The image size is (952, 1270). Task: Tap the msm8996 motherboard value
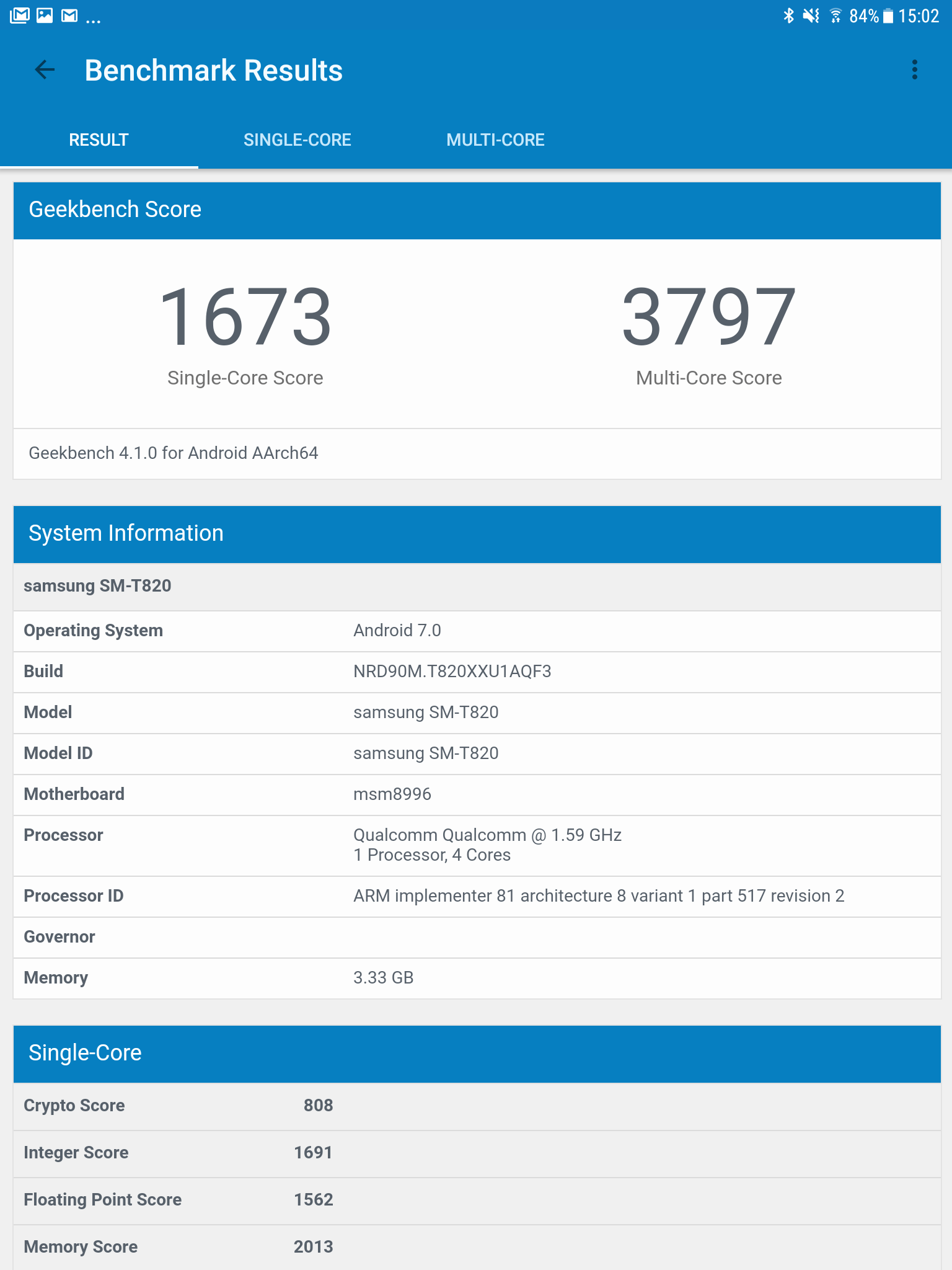click(x=392, y=794)
